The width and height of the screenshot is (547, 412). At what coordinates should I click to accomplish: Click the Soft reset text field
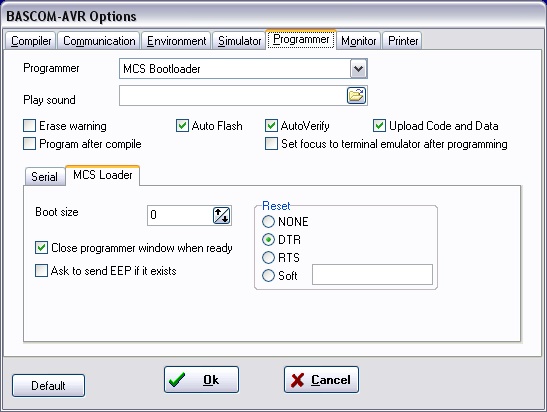[372, 275]
